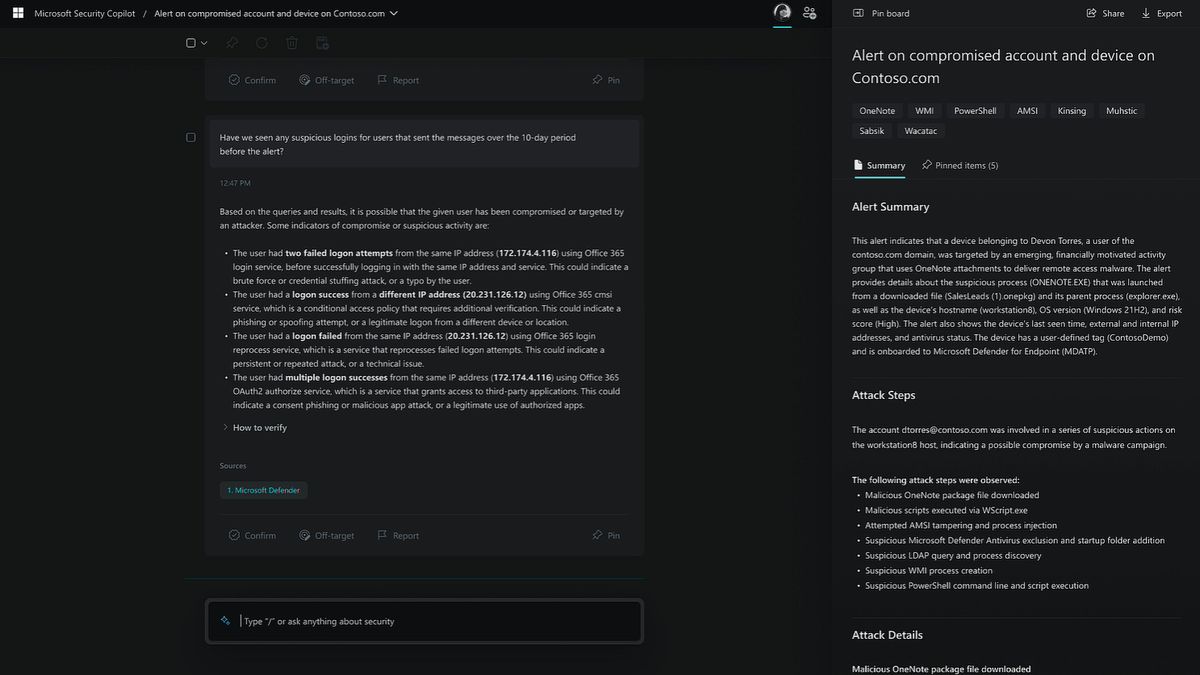
Task: Pin the suspicious logins response
Action: 606,535
